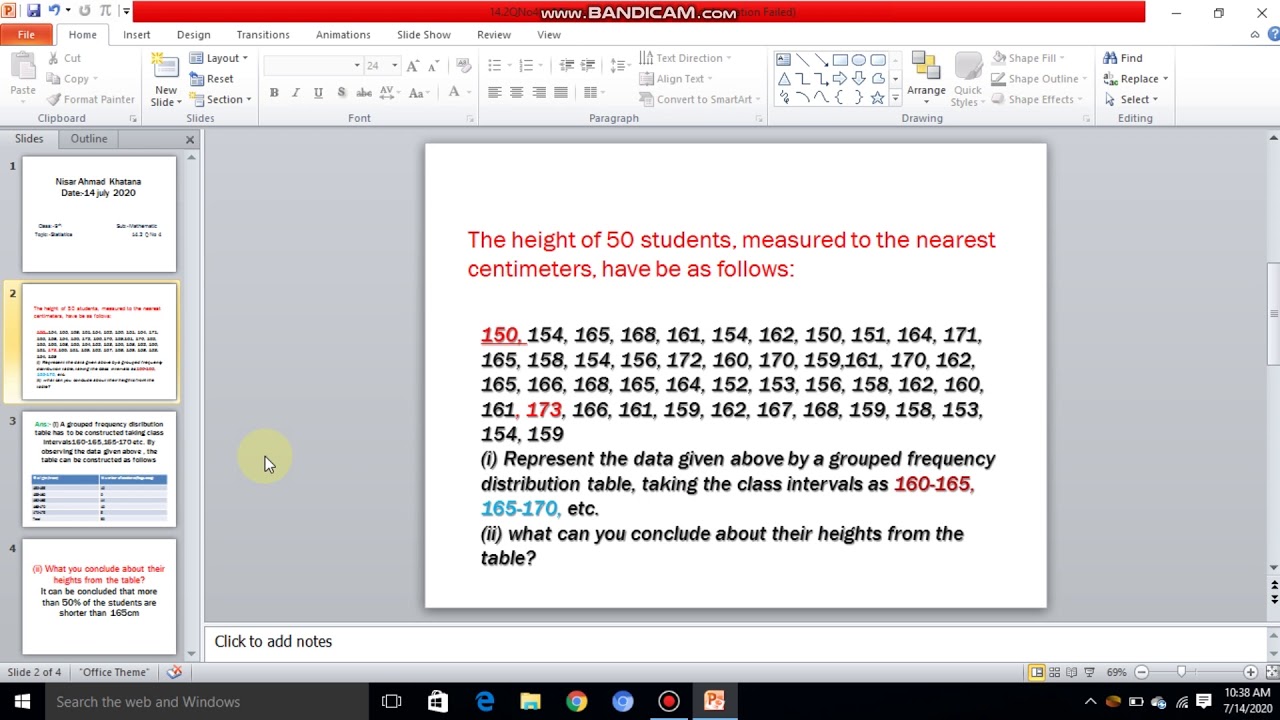Toggle italic formatting

click(295, 93)
